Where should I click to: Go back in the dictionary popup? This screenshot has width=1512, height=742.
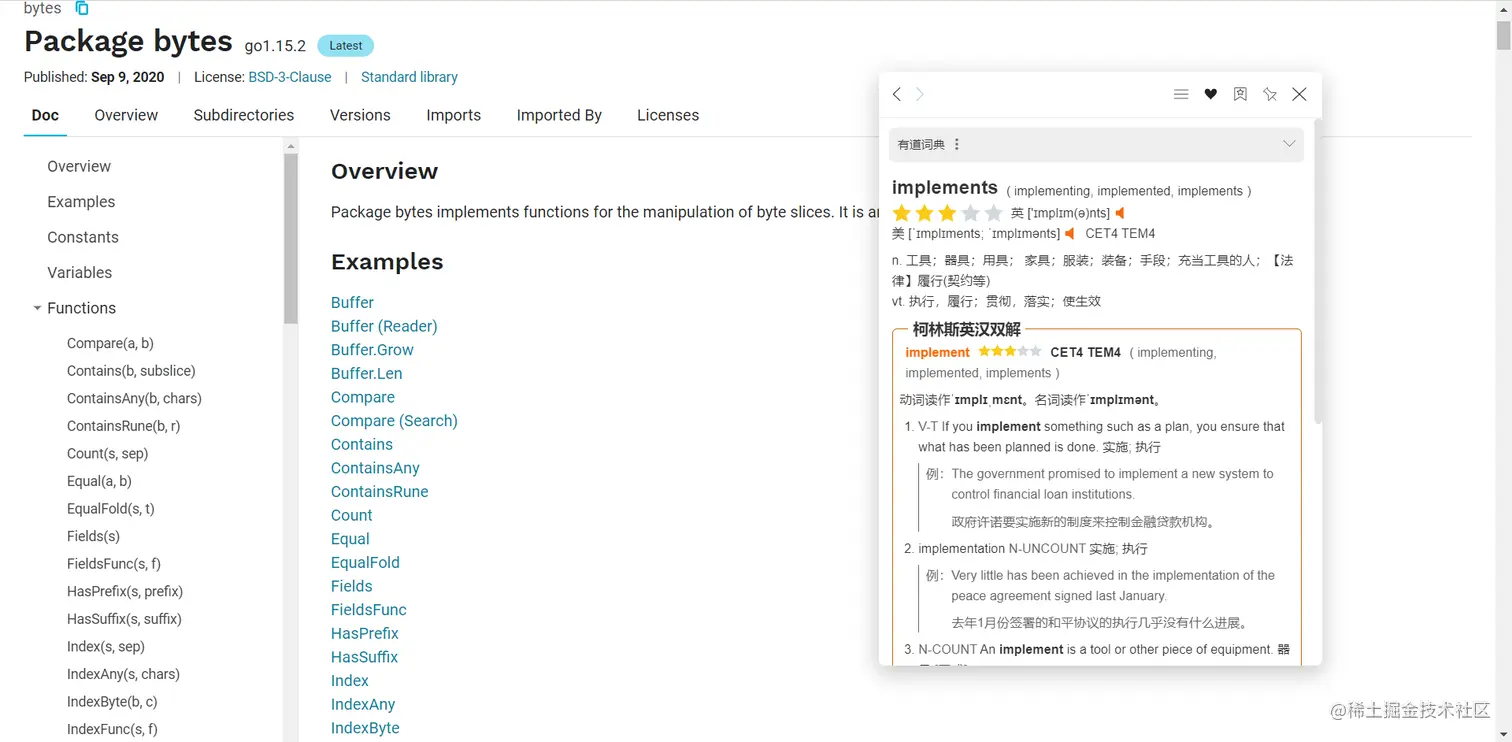coord(897,94)
